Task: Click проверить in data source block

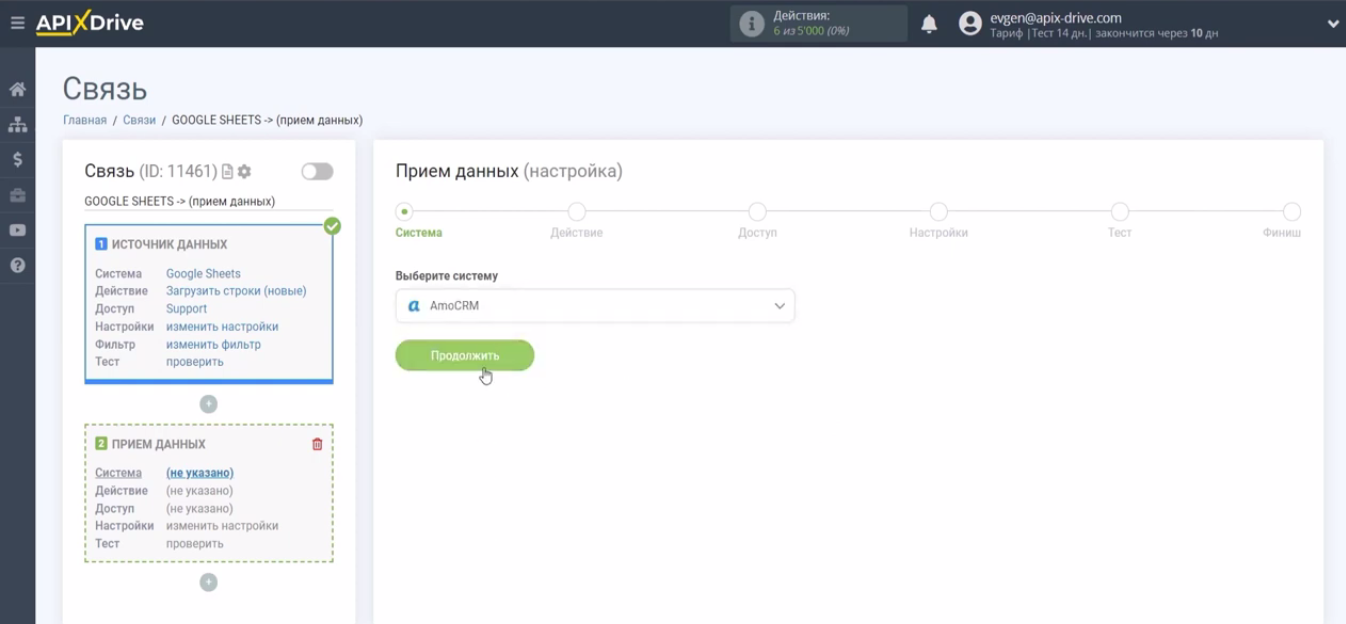Action: 195,362
